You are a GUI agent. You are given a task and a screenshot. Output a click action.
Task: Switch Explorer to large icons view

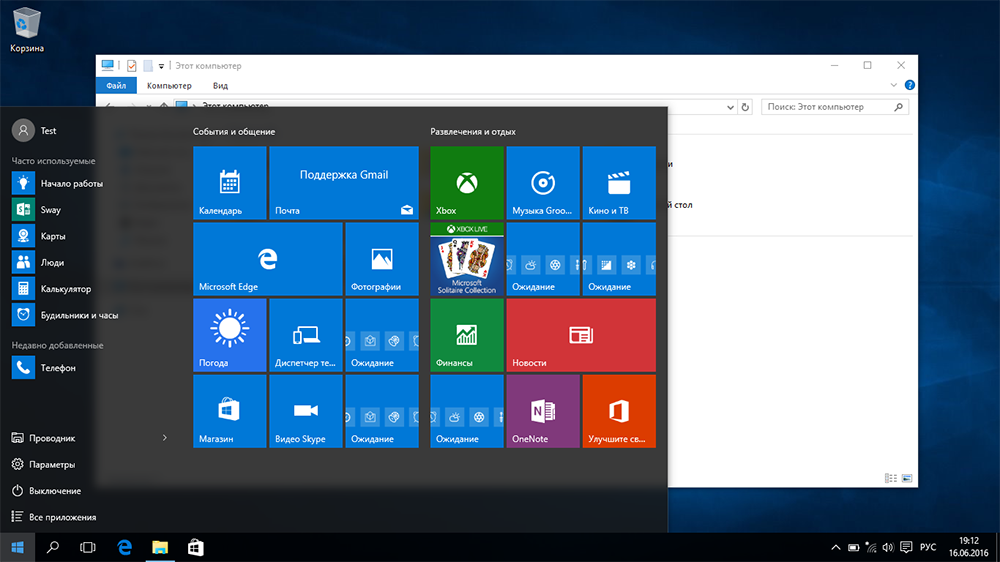pyautogui.click(x=907, y=478)
